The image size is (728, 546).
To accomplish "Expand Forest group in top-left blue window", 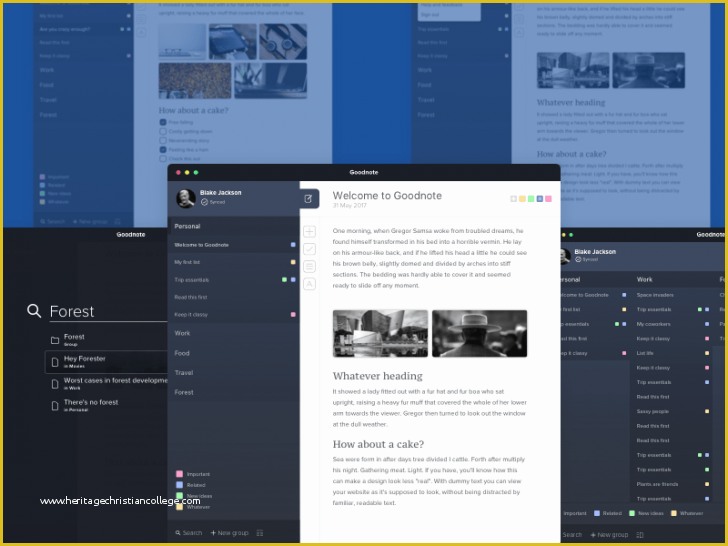I will (x=84, y=115).
